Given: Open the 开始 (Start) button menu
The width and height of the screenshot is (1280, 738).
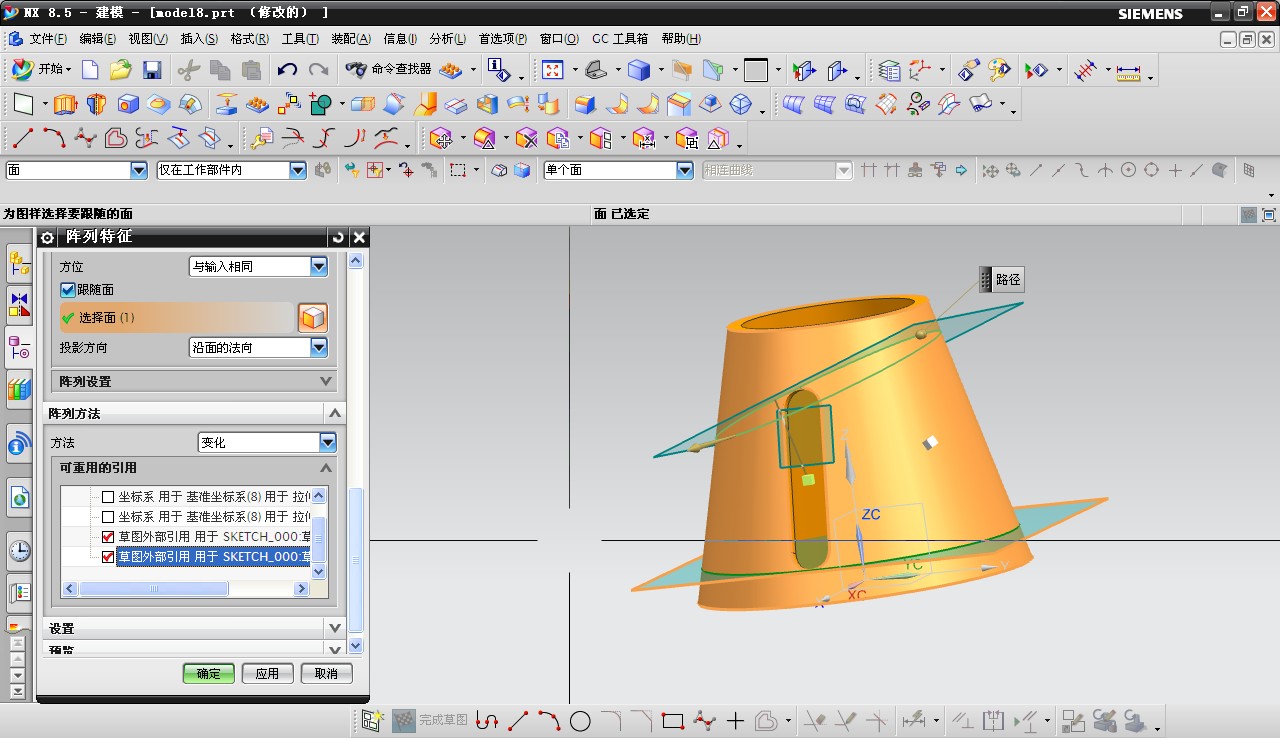Looking at the screenshot, I should tap(41, 70).
